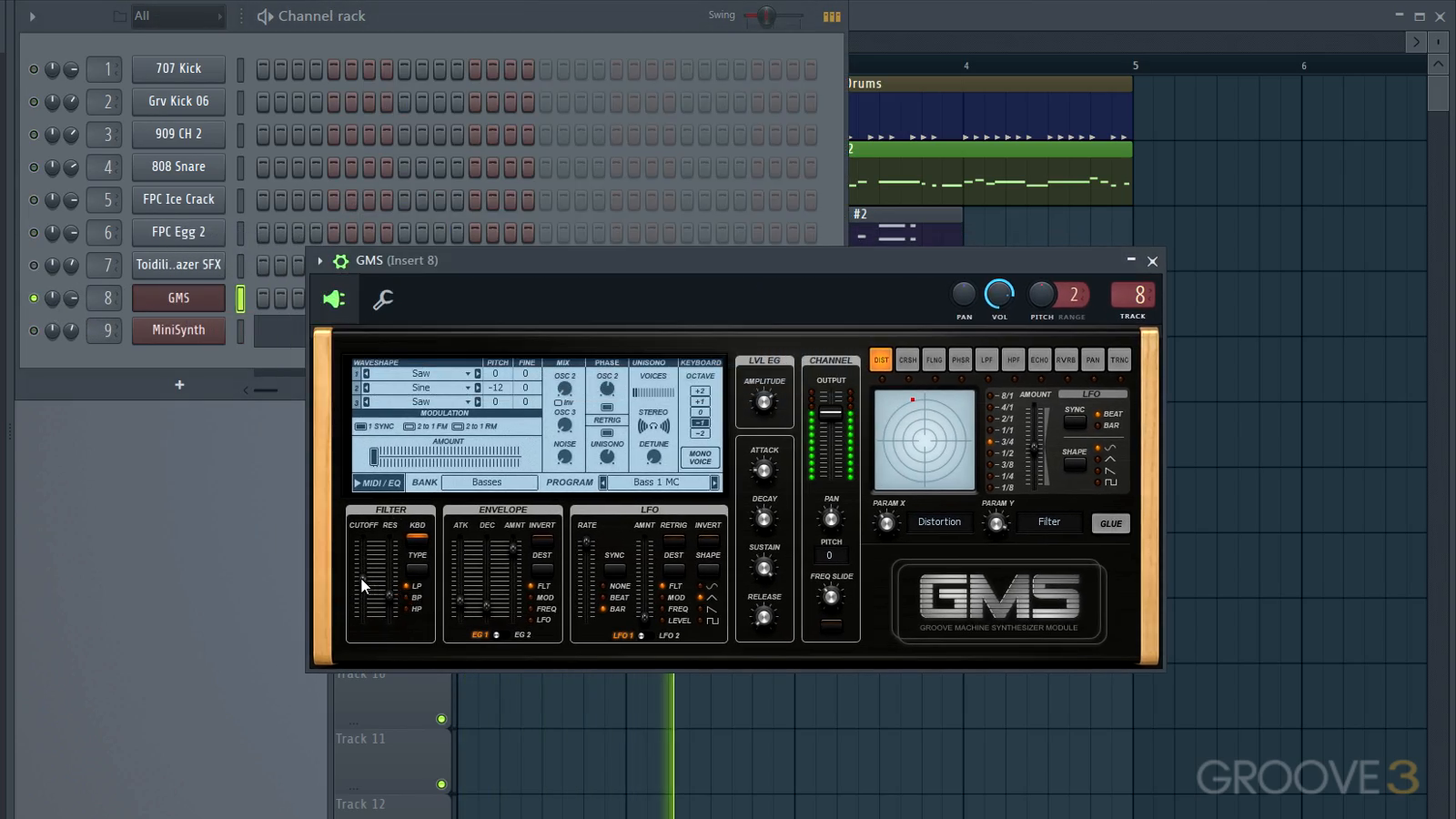Select the 0 keyboard octave

point(700,412)
